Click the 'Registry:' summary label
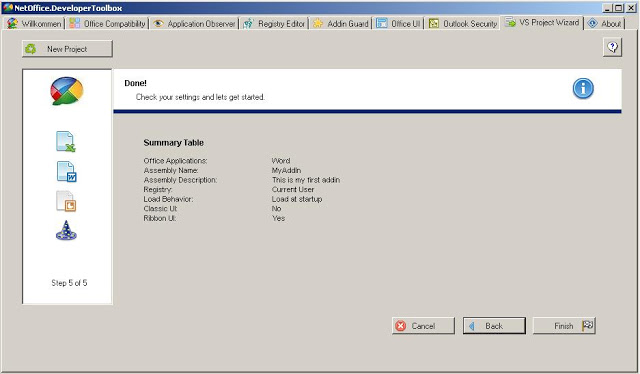Image resolution: width=640 pixels, height=374 pixels. click(x=158, y=189)
